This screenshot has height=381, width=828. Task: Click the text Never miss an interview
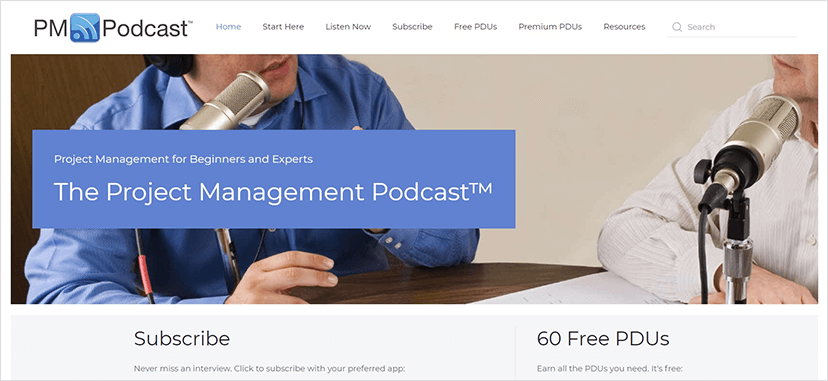pyautogui.click(x=182, y=368)
